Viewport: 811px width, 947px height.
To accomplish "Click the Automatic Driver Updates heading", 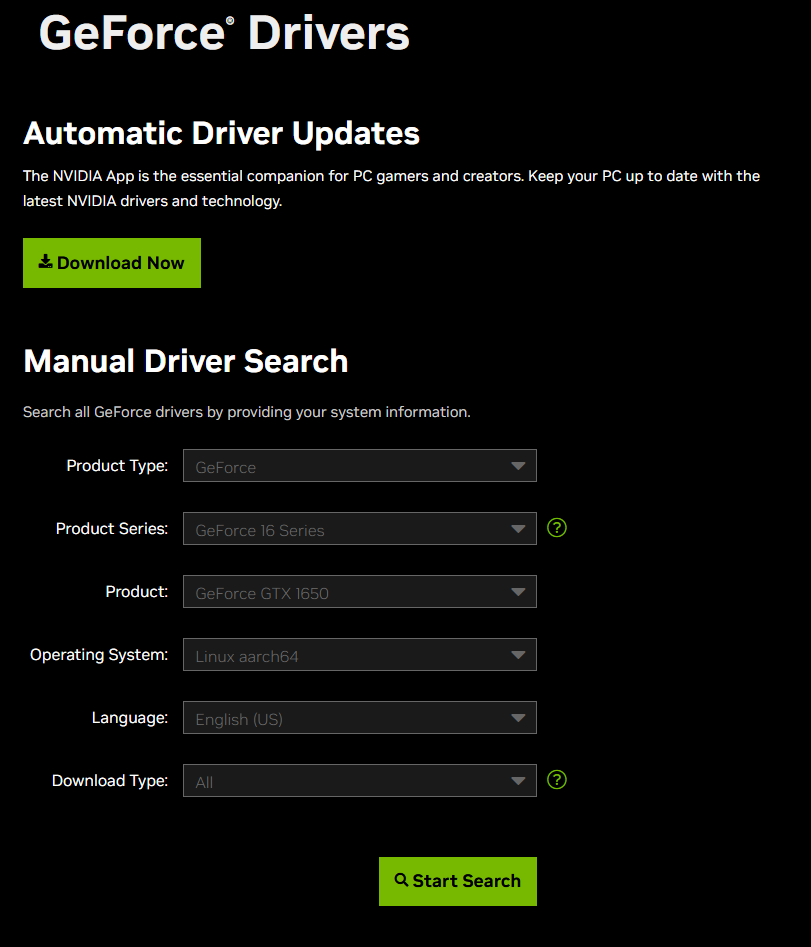I will click(221, 133).
